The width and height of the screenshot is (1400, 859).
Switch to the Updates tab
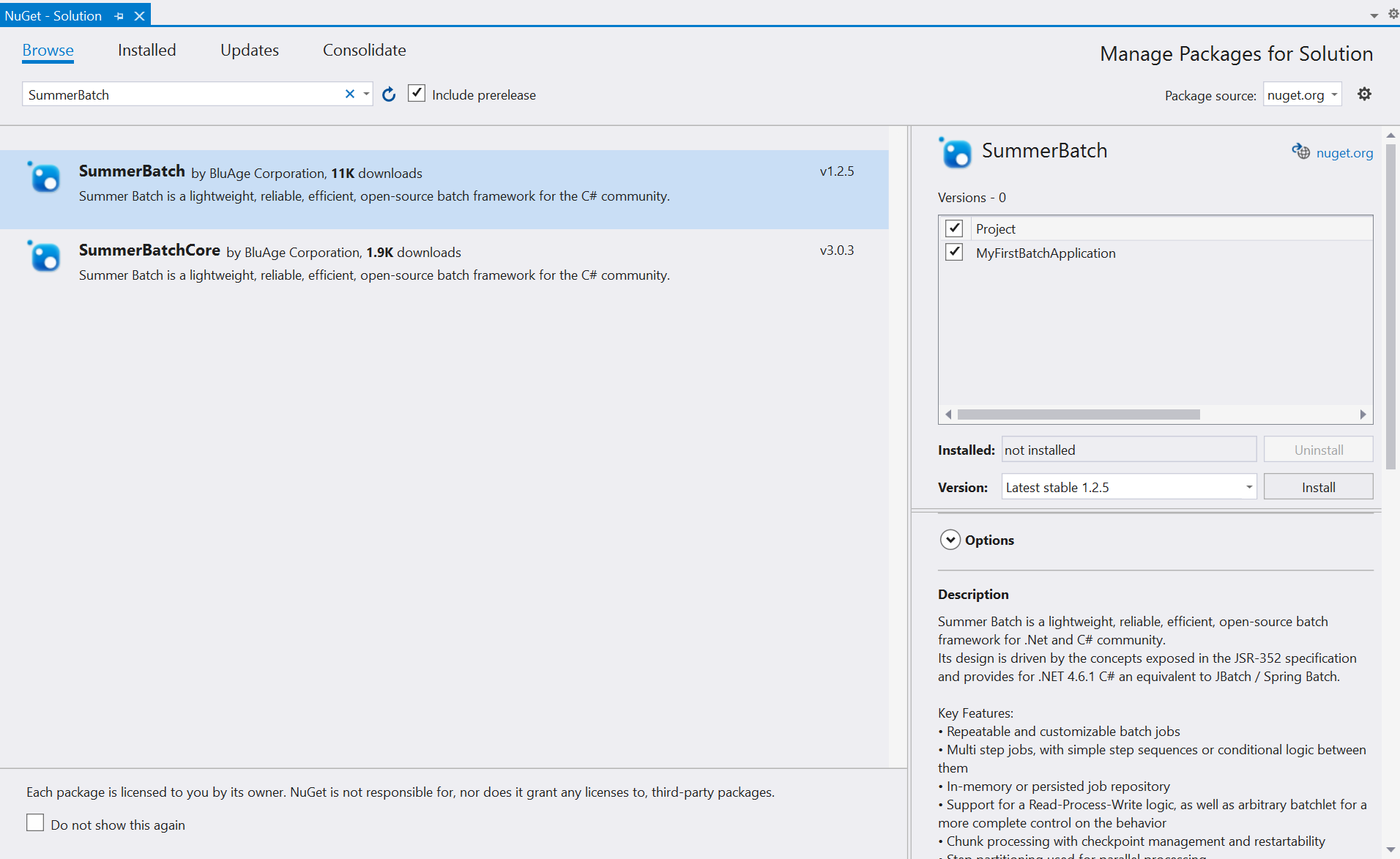pos(250,50)
